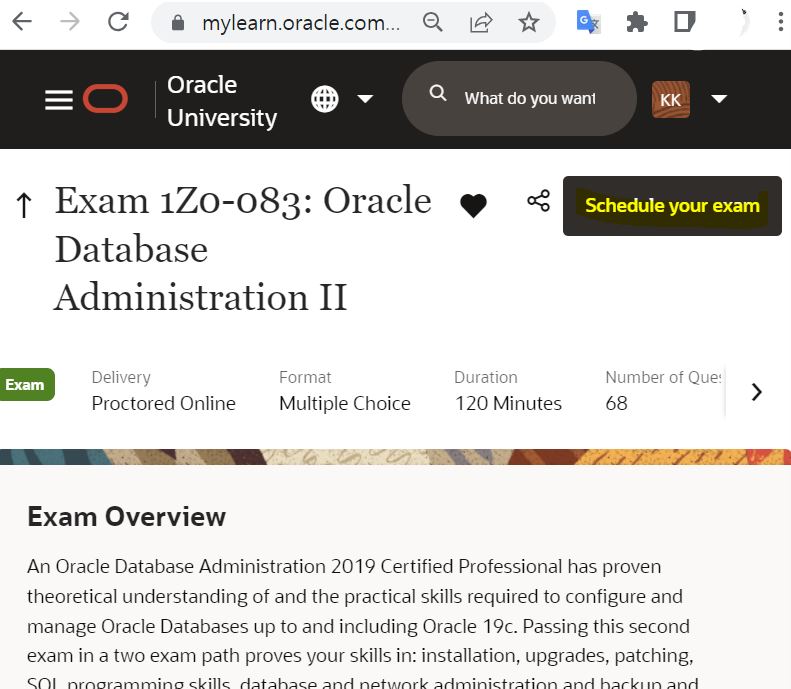
Task: Bookmark this page with the star
Action: (x=529, y=22)
